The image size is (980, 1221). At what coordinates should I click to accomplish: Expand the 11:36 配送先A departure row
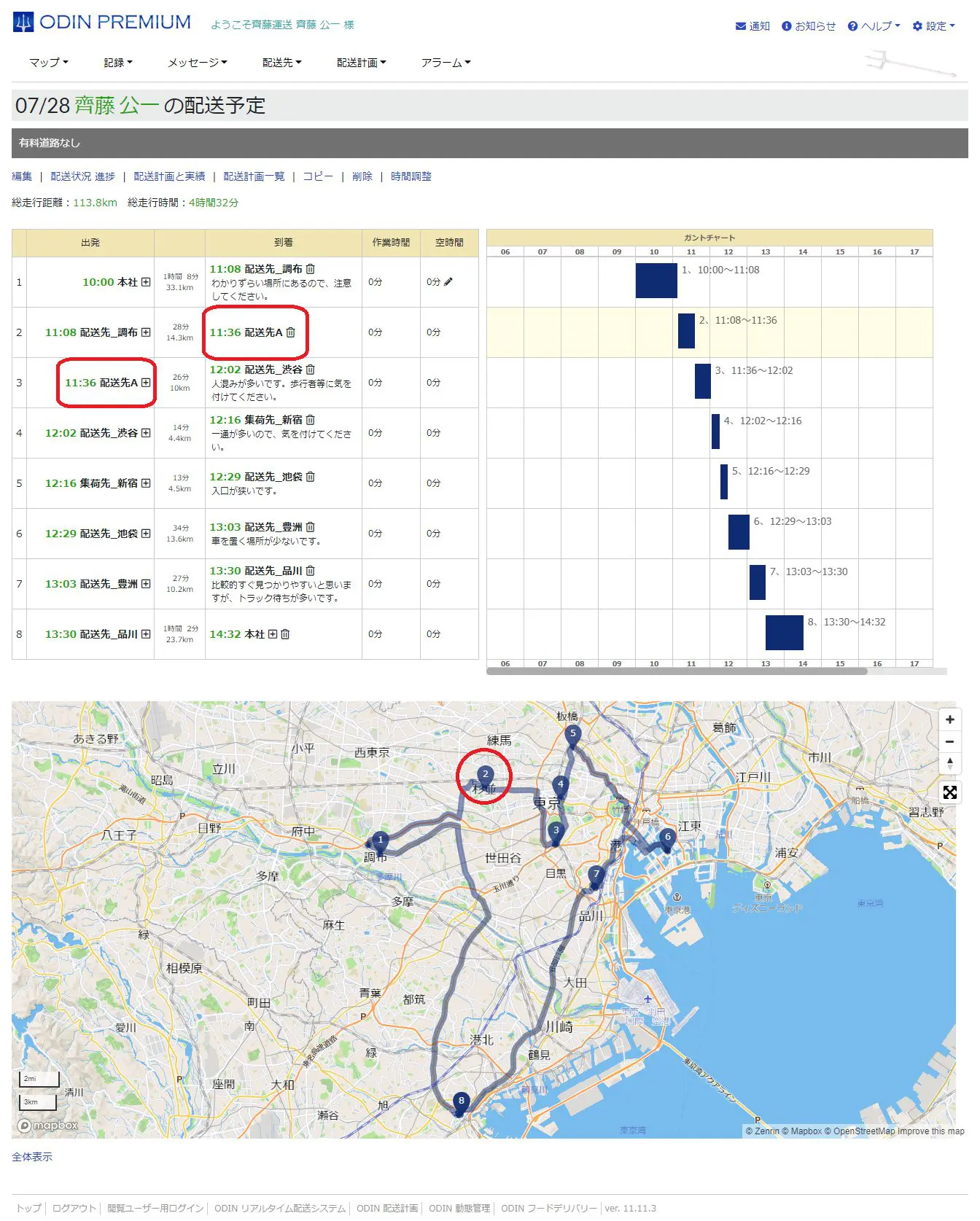click(146, 383)
